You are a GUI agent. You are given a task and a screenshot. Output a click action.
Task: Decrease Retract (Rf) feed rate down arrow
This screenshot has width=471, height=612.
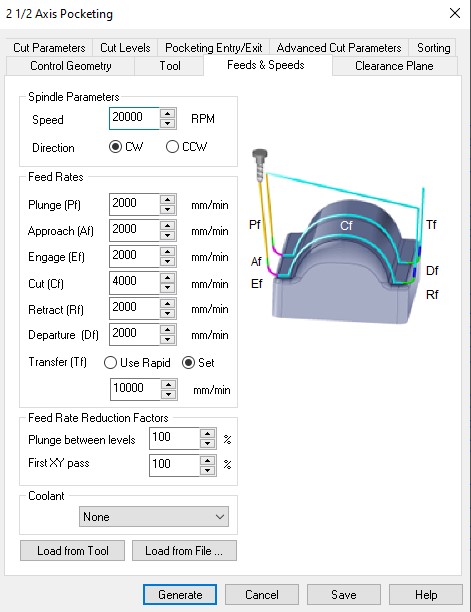[x=168, y=314]
